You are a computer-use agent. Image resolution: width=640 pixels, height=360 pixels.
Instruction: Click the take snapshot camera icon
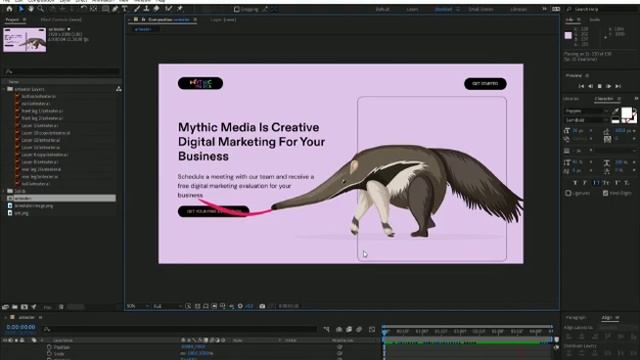click(262, 306)
